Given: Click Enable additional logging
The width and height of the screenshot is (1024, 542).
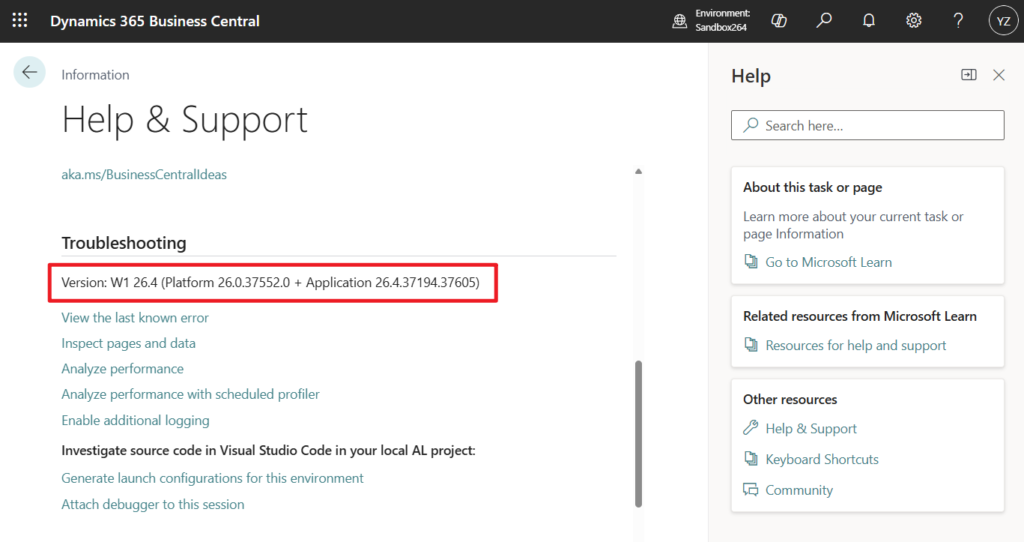Looking at the screenshot, I should 135,420.
